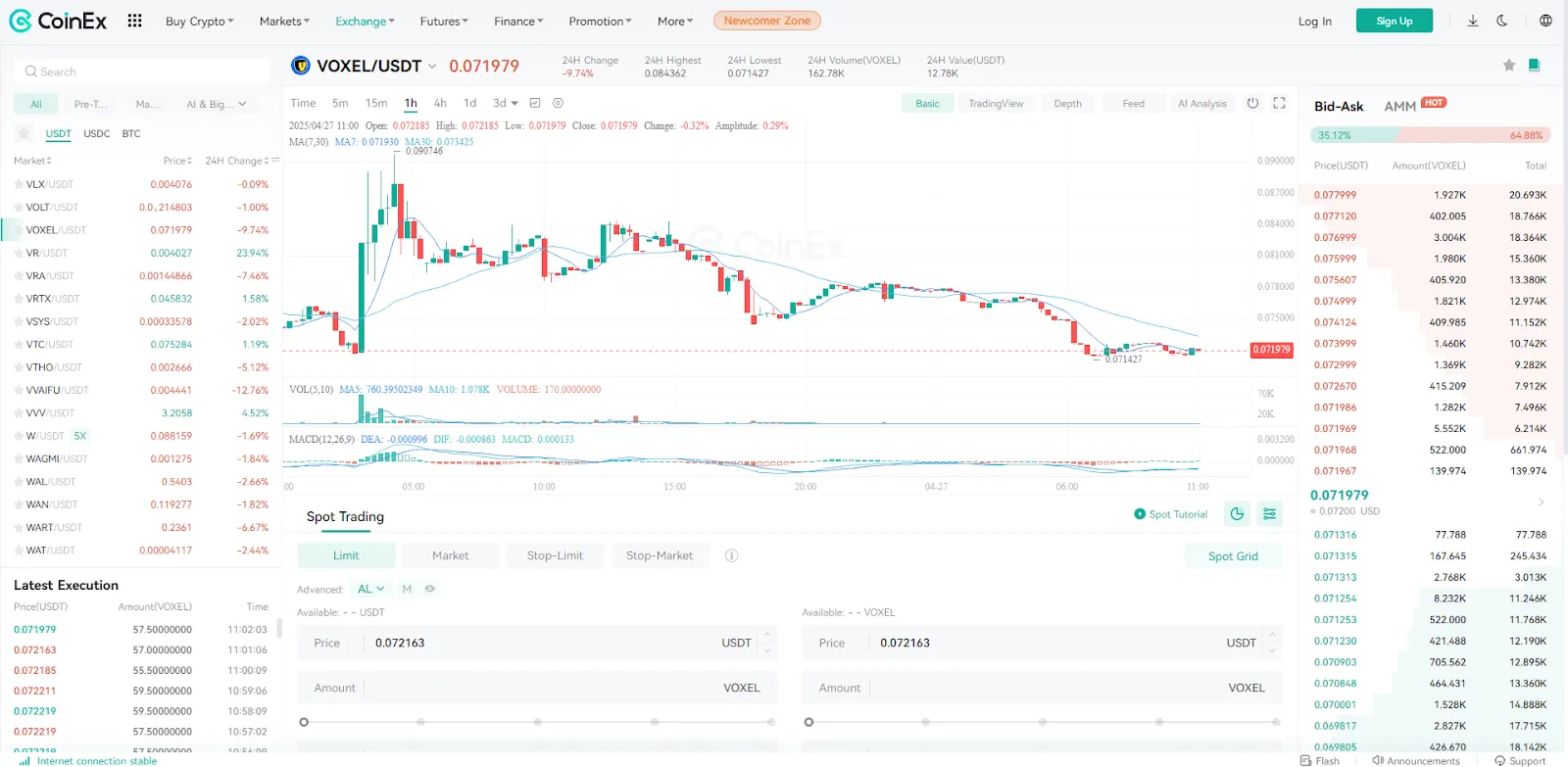Select the USDC quote currency tab
Image resolution: width=1568 pixels, height=767 pixels.
click(x=97, y=133)
